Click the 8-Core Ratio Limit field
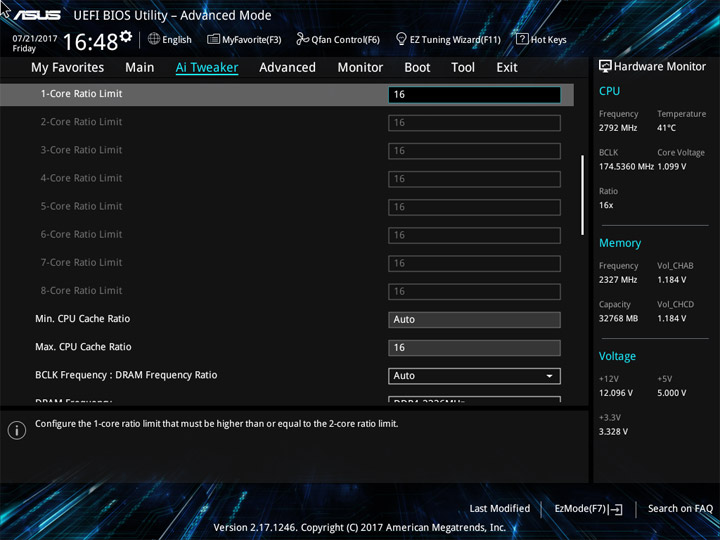Screen dimensions: 720x540 pos(474,291)
